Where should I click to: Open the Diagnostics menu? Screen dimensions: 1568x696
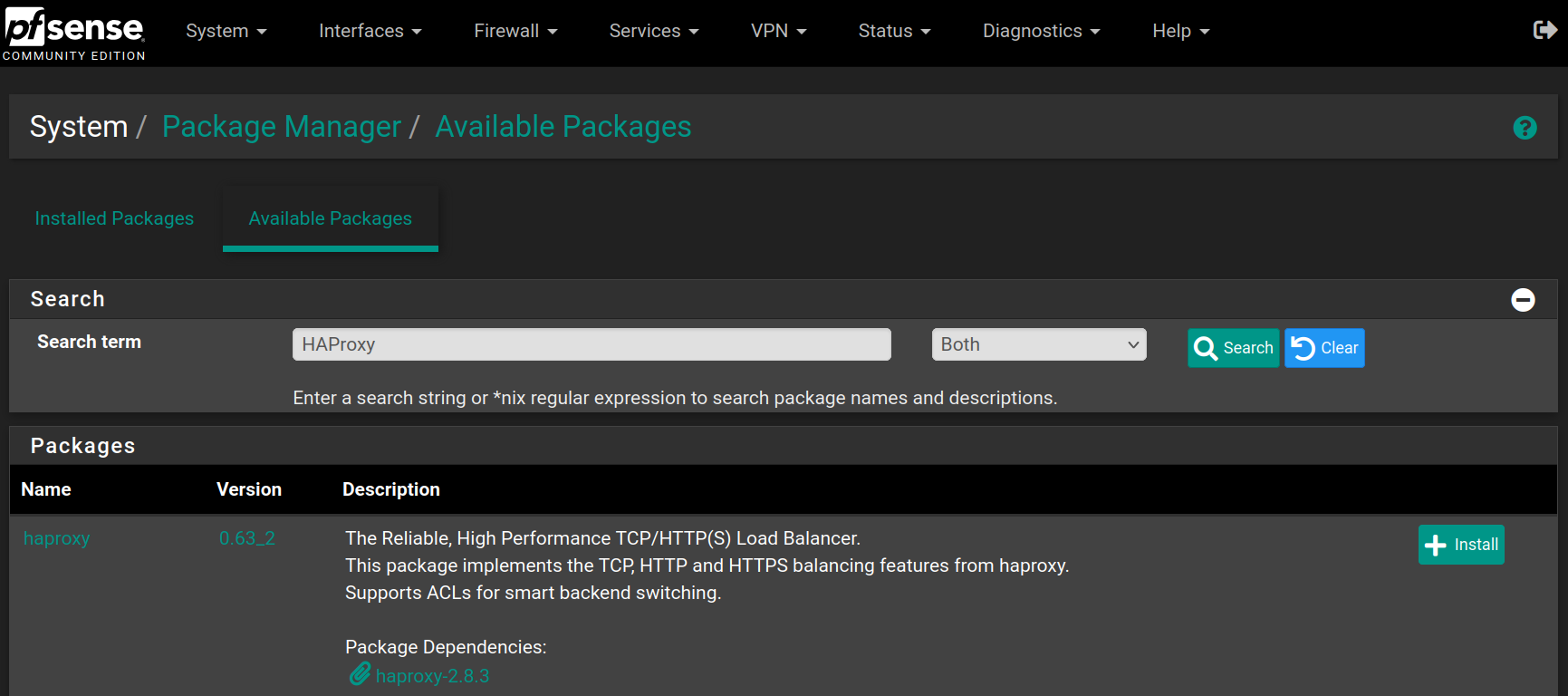click(1042, 31)
